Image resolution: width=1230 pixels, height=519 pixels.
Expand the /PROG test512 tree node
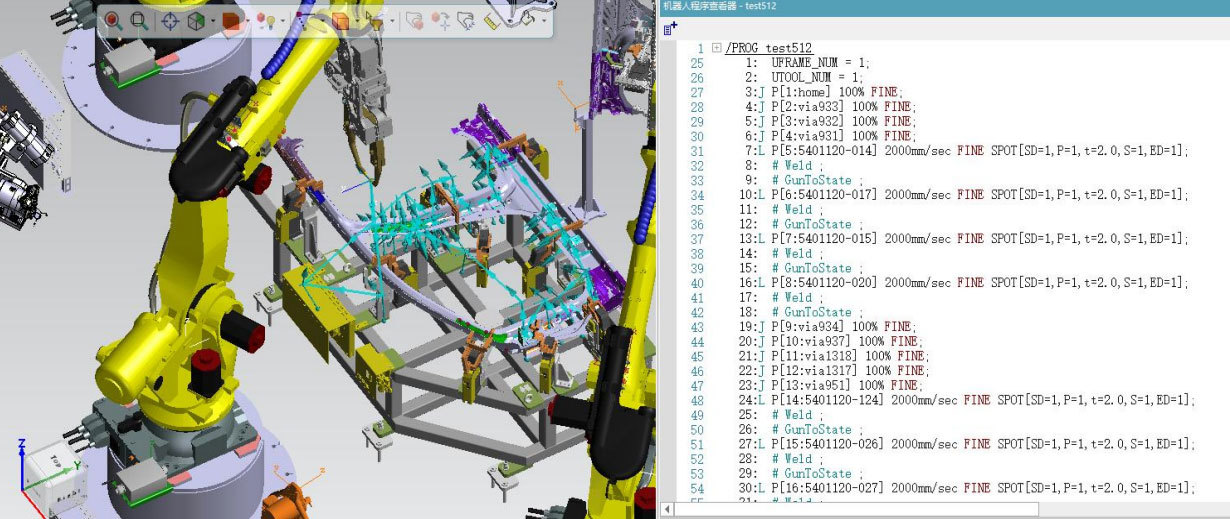[x=716, y=48]
